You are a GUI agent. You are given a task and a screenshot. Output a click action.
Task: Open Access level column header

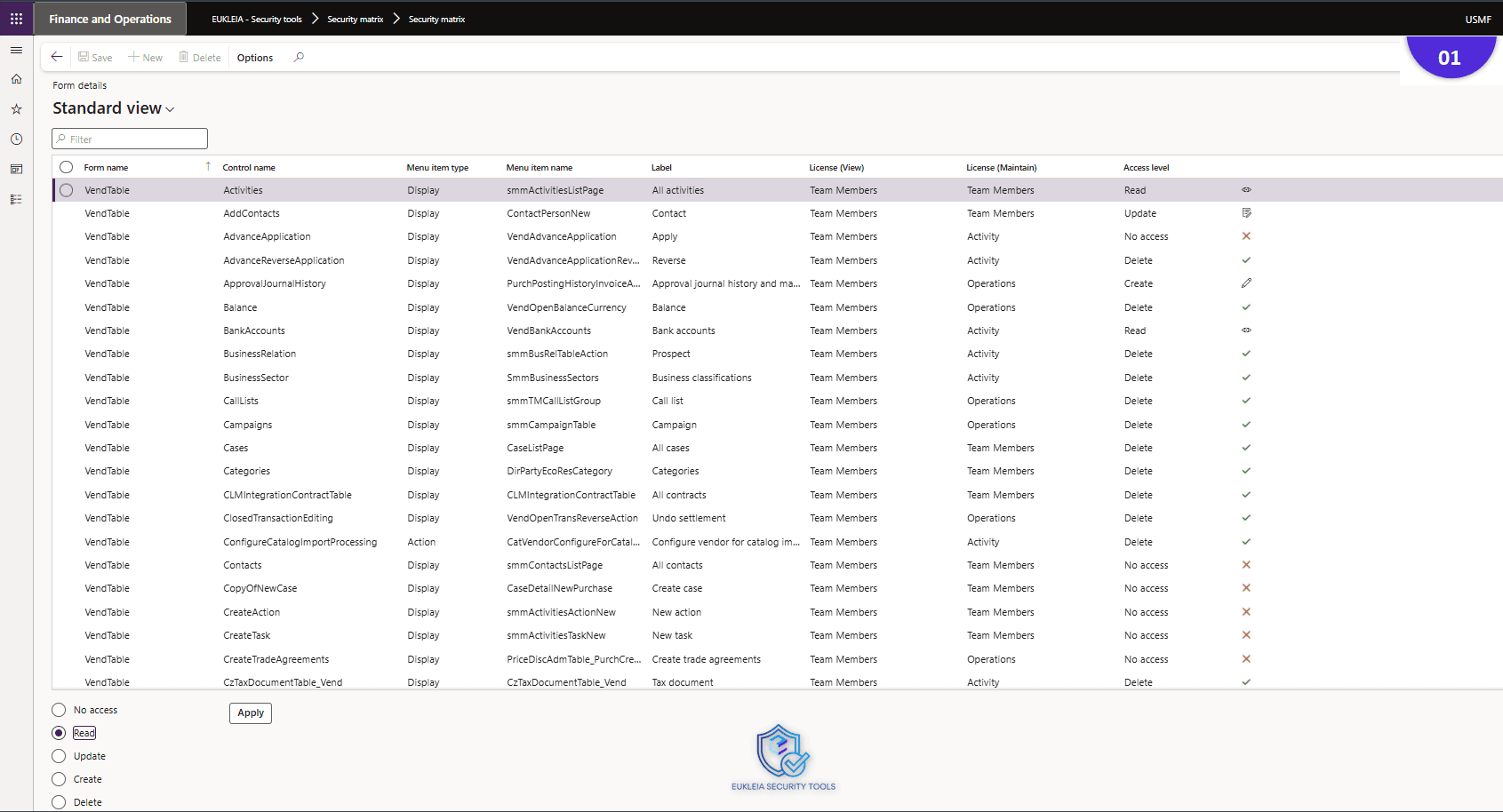[1147, 167]
